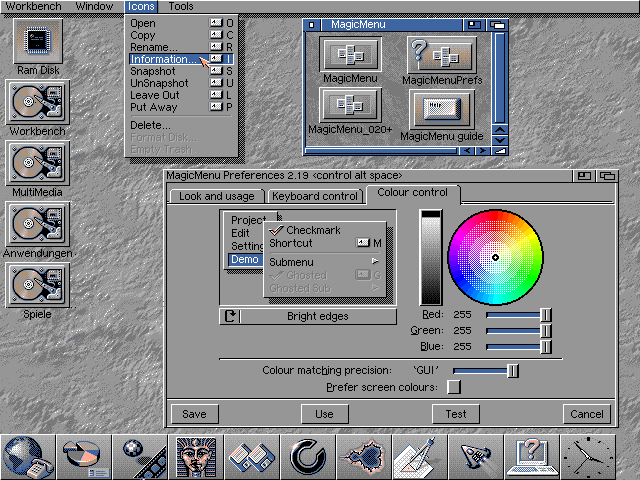Screen dimensions: 640x480
Task: Close the MagicMenu drawer window
Action: pos(311,25)
